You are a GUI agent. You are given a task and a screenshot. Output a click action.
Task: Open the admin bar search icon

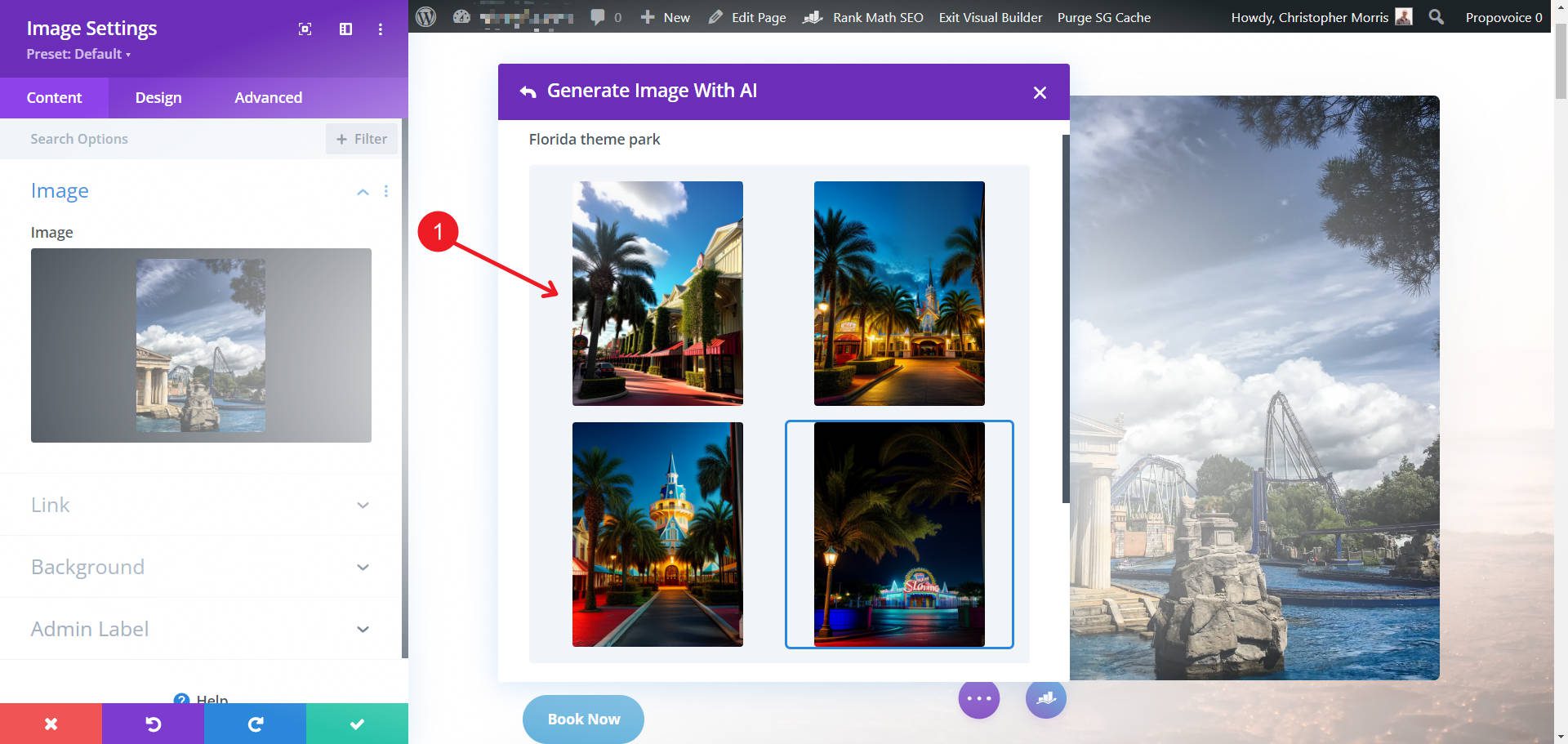pyautogui.click(x=1435, y=16)
